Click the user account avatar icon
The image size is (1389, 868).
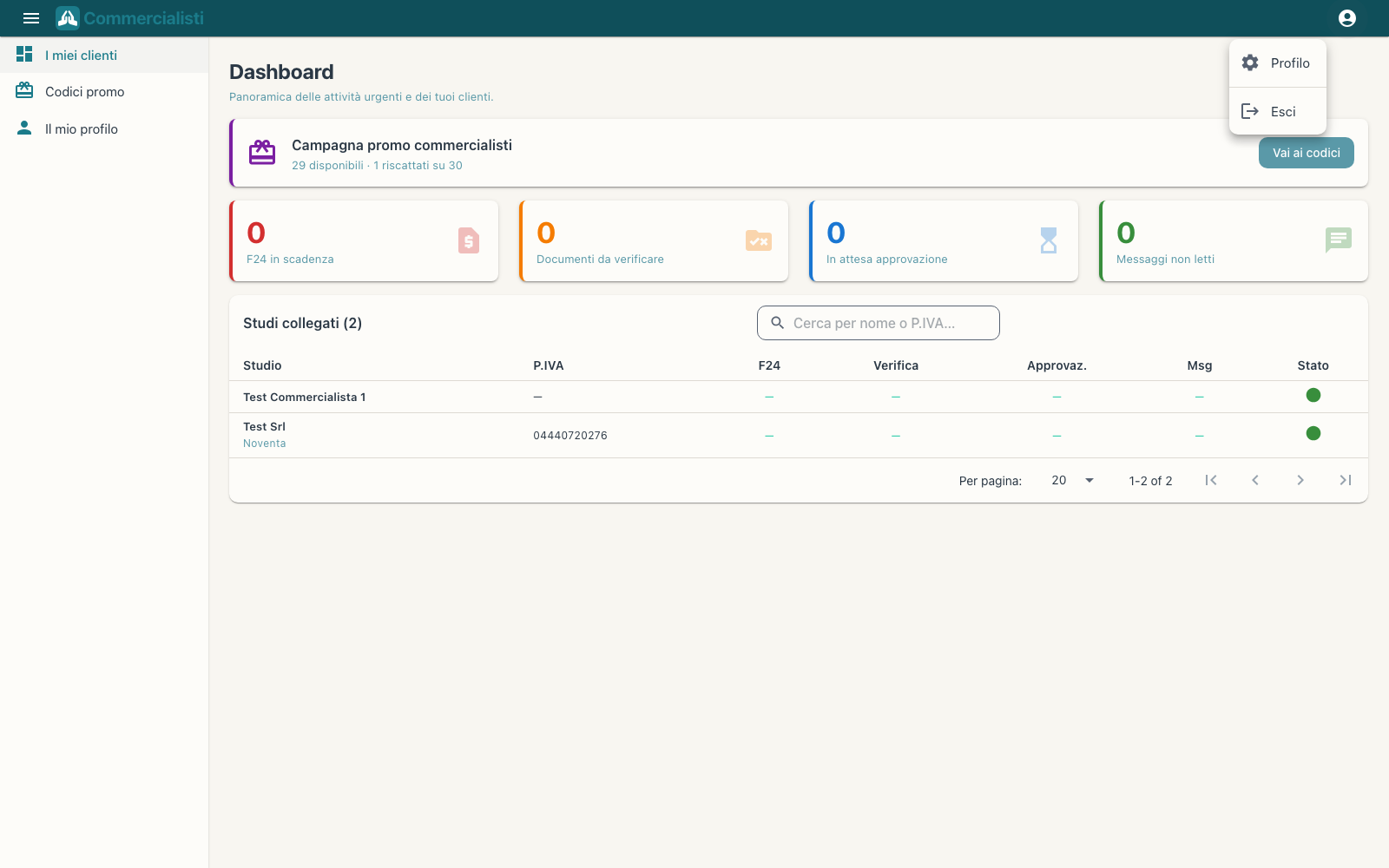pyautogui.click(x=1347, y=18)
